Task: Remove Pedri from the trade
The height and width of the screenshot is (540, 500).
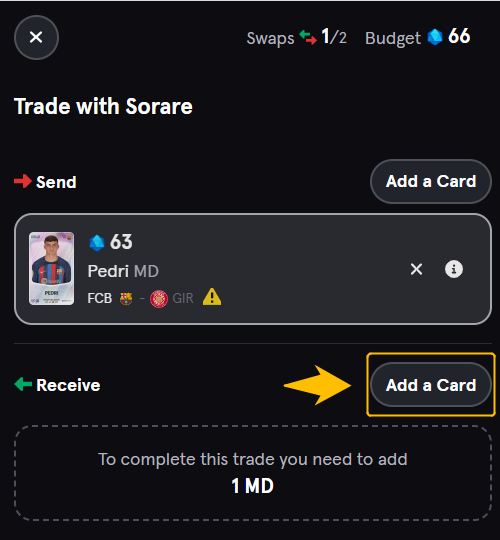Action: tap(416, 269)
